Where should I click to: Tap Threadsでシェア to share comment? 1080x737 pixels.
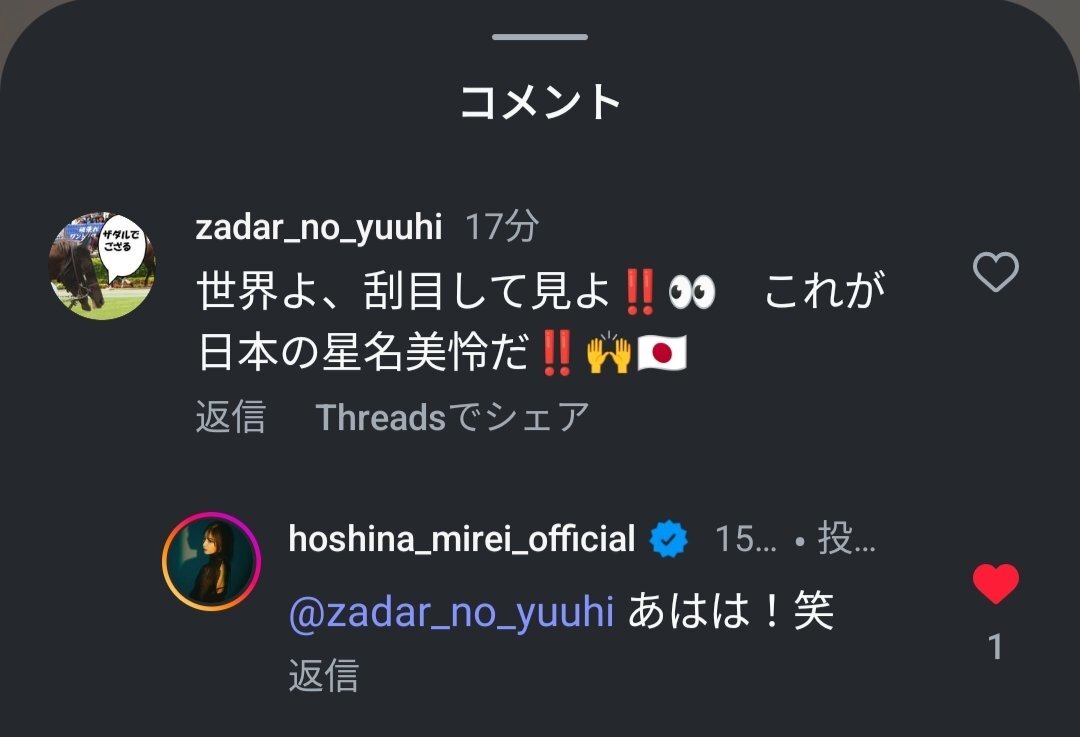click(453, 417)
